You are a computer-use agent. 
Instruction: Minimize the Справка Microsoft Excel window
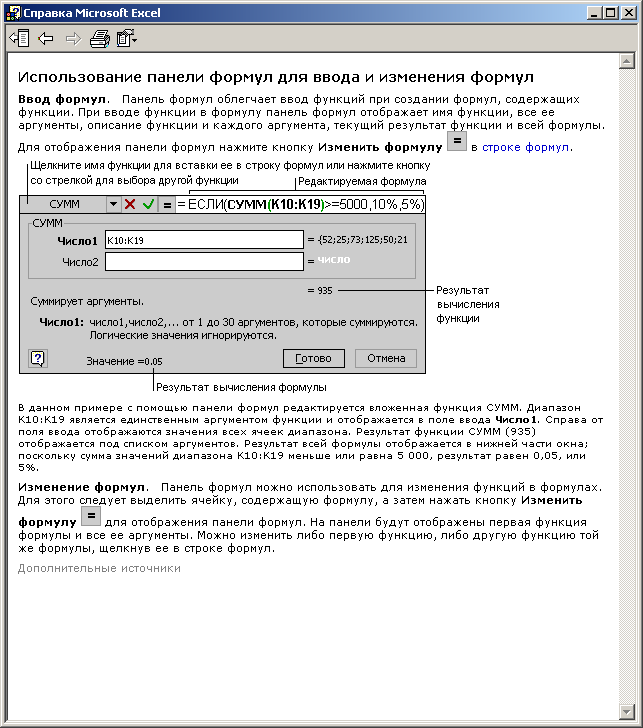[x=594, y=13]
